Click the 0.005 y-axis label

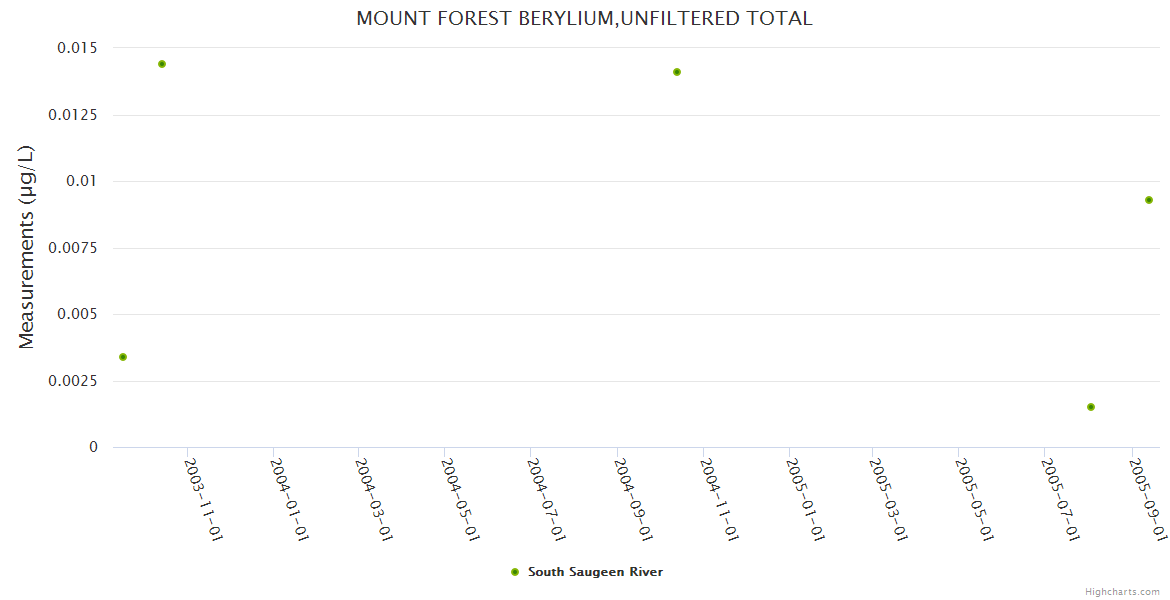tap(77, 314)
